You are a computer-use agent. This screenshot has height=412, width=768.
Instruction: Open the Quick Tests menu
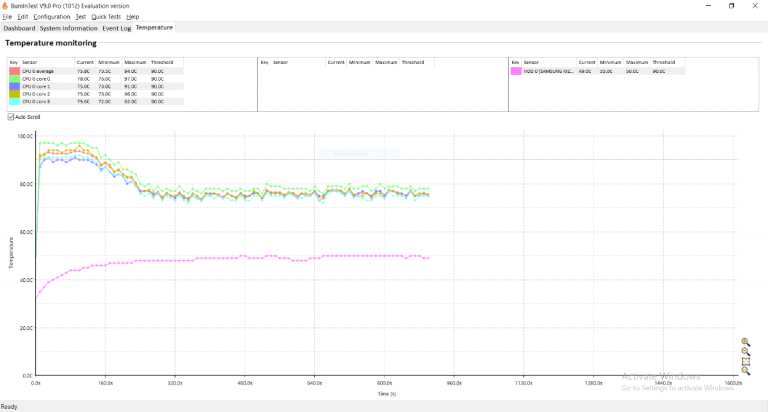click(x=104, y=17)
